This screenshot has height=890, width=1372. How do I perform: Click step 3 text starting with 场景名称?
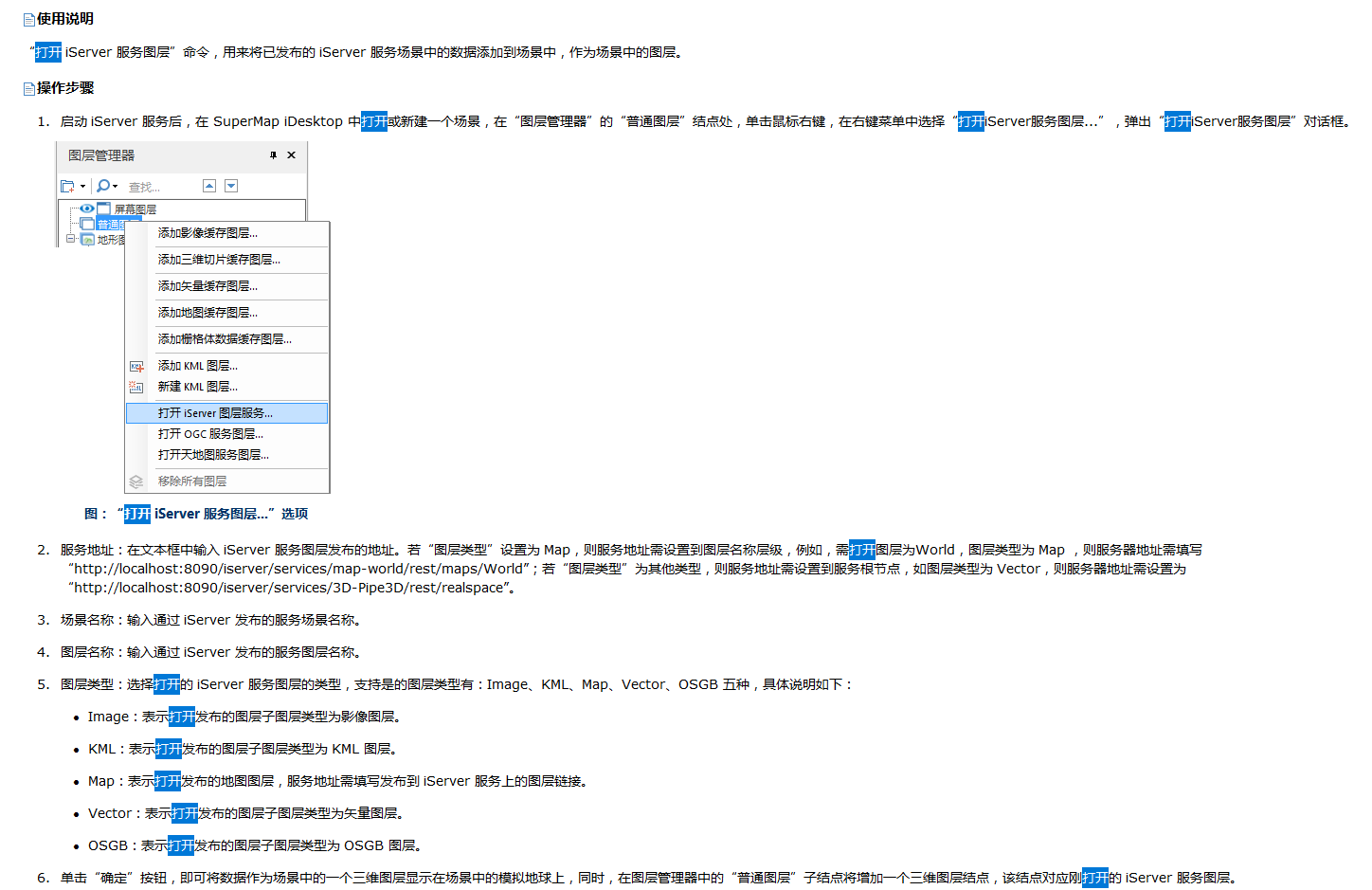point(210,620)
